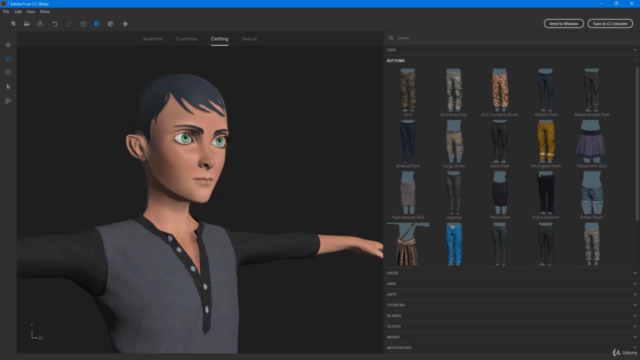Expand the EYEWEAR section
Viewport: 640px width, 360px height.
(511, 305)
